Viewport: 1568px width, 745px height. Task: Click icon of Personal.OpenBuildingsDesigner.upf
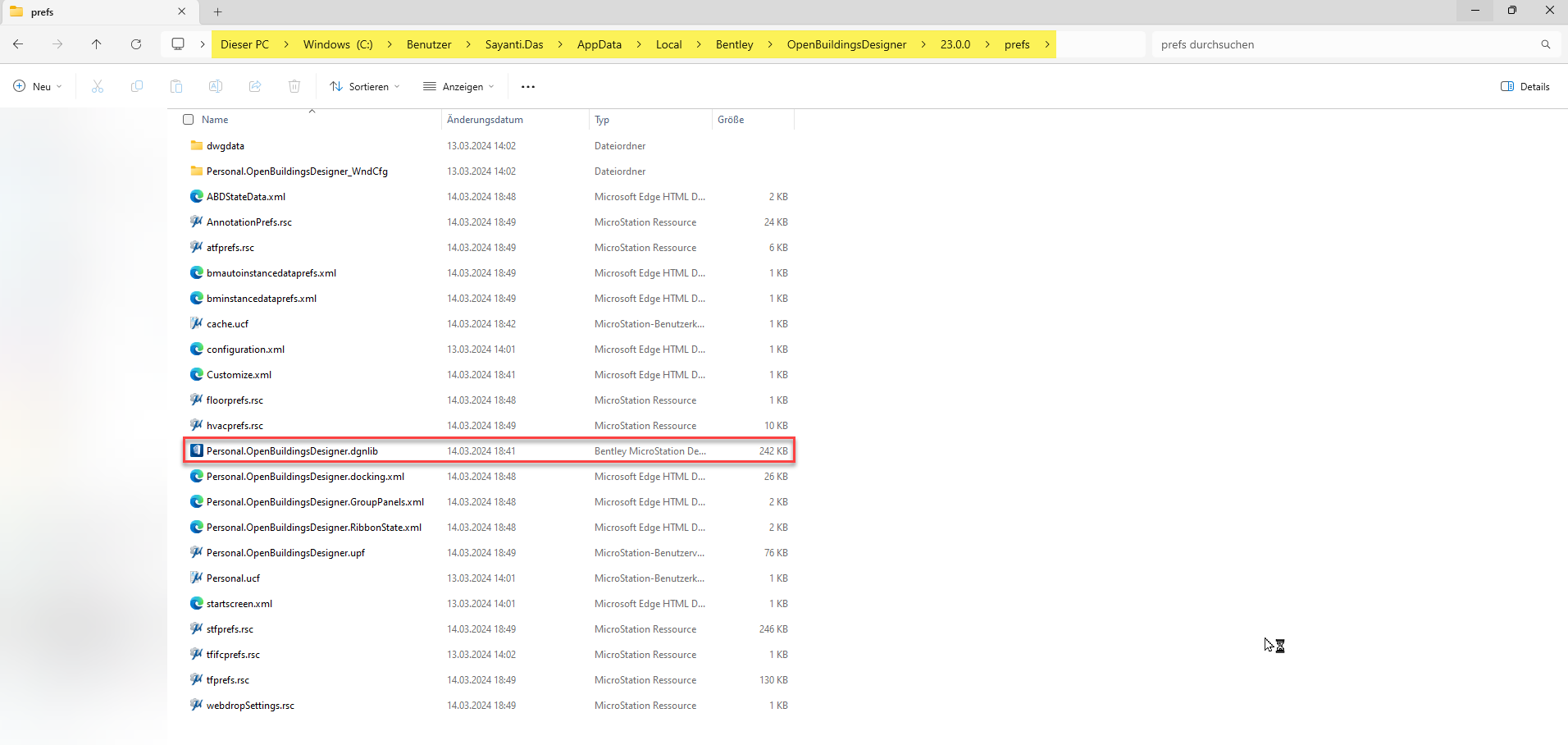197,552
